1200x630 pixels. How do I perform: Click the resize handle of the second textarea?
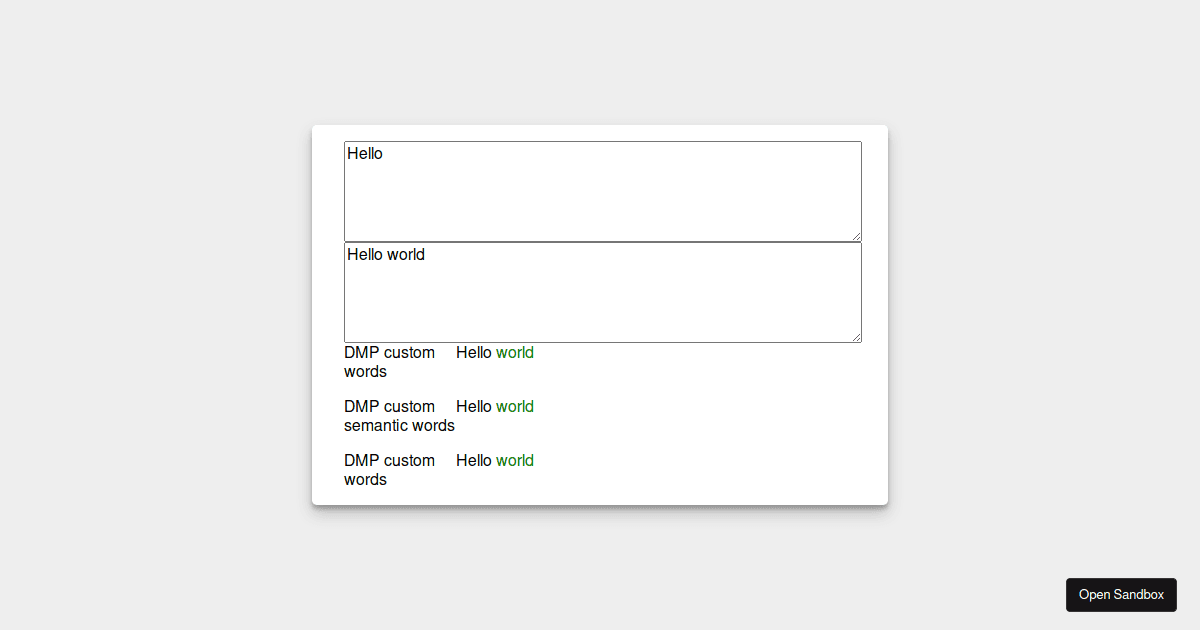[855, 336]
